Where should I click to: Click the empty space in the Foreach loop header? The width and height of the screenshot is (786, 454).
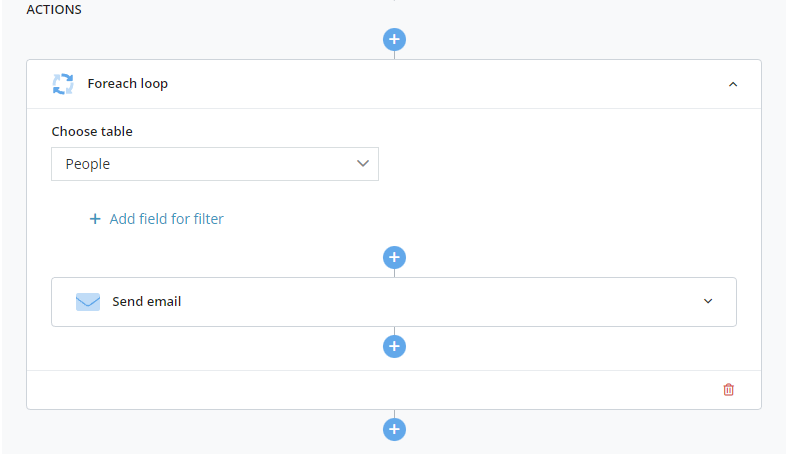pos(446,84)
